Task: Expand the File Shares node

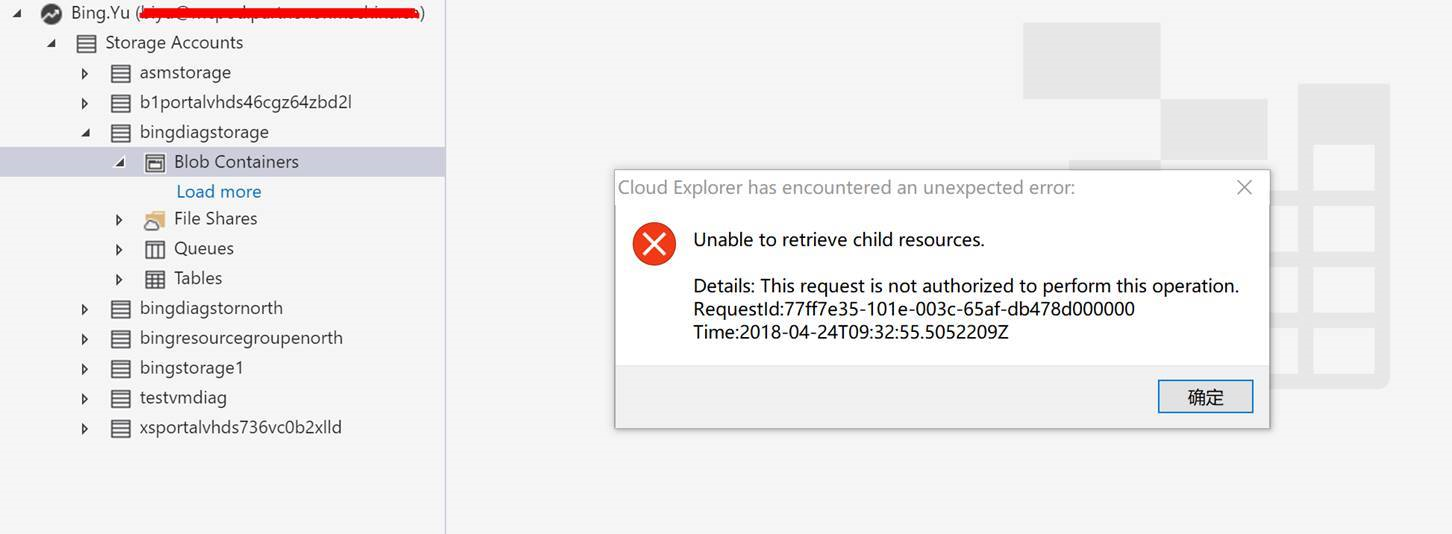Action: [119, 219]
